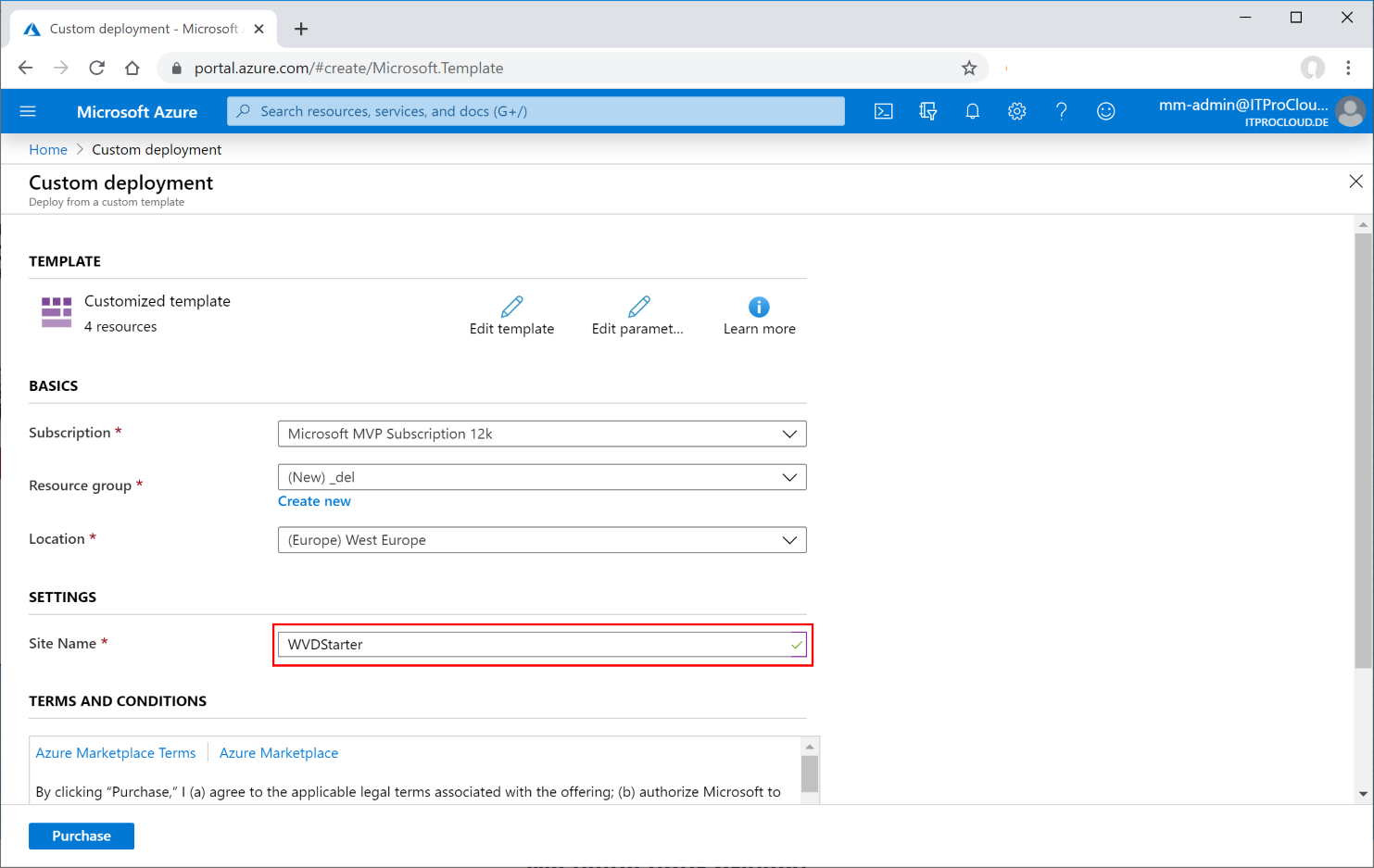1374x868 pixels.
Task: Focus the Search resources, services, and docs box
Action: (x=536, y=111)
